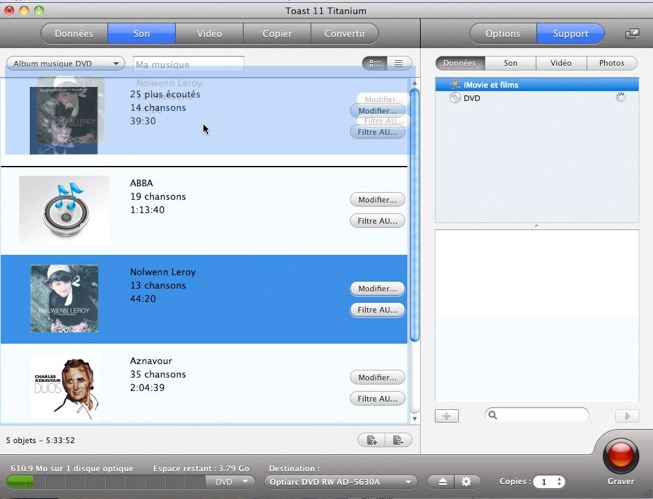Click the Ma musique disc name field
Screen dimensions: 653x499
188,64
